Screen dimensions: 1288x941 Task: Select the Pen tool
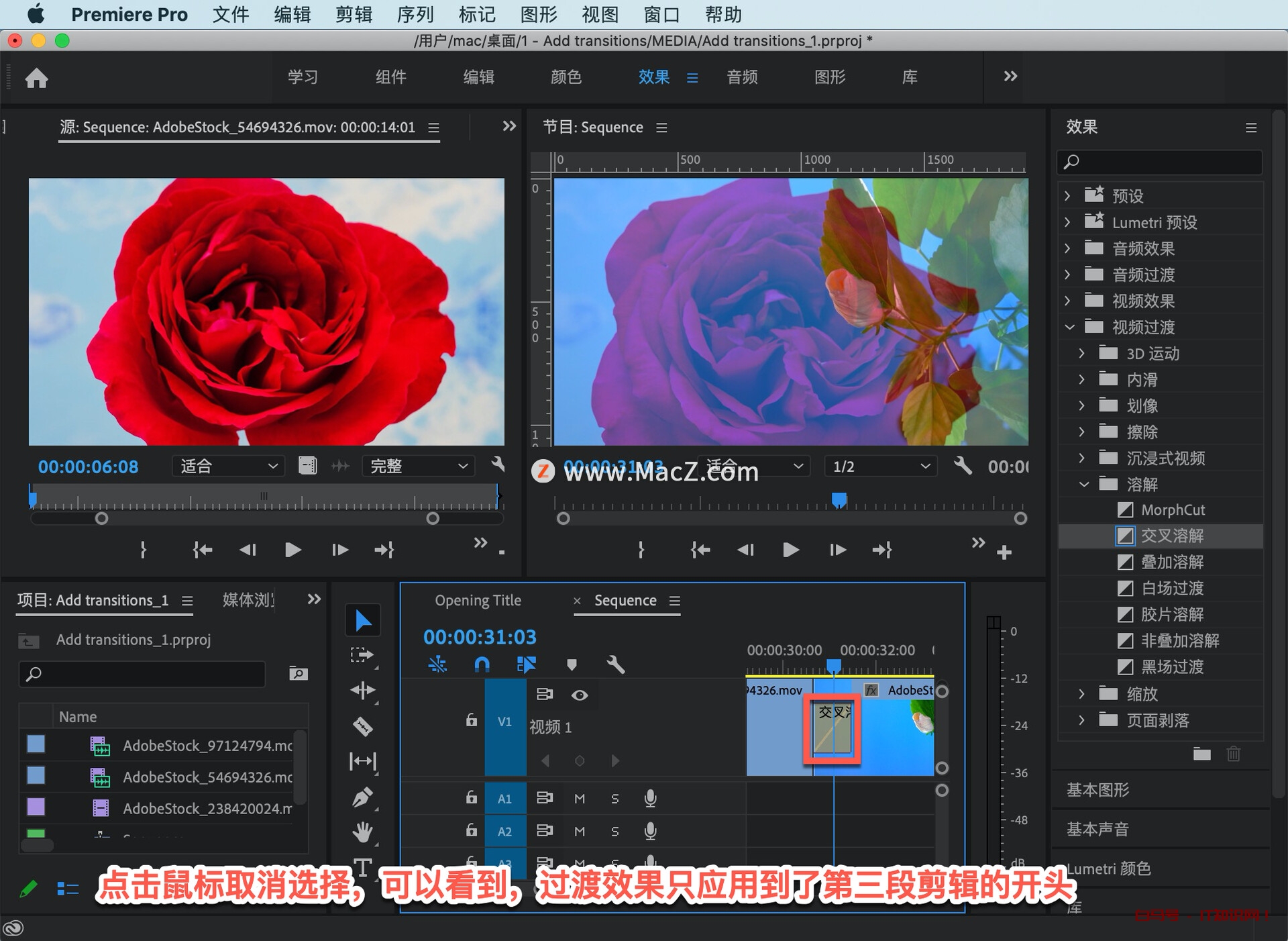tap(362, 797)
